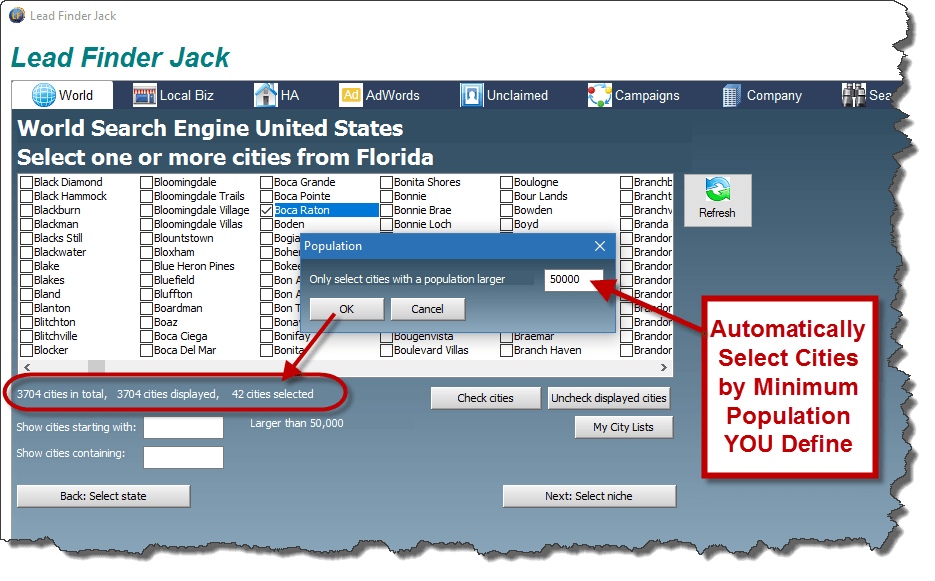935x581 pixels.
Task: Uncheck the Boca Raton checkbox
Action: (x=267, y=211)
